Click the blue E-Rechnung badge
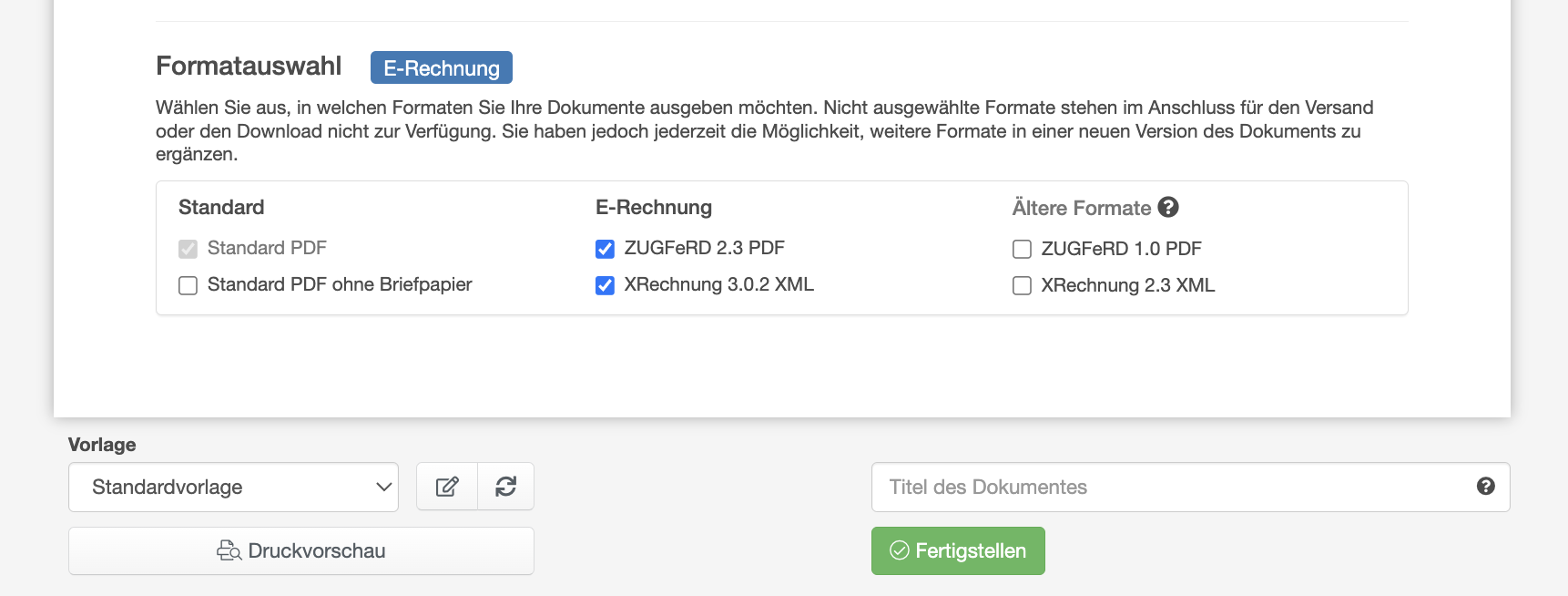Screen dimensions: 1568x596 (x=442, y=68)
